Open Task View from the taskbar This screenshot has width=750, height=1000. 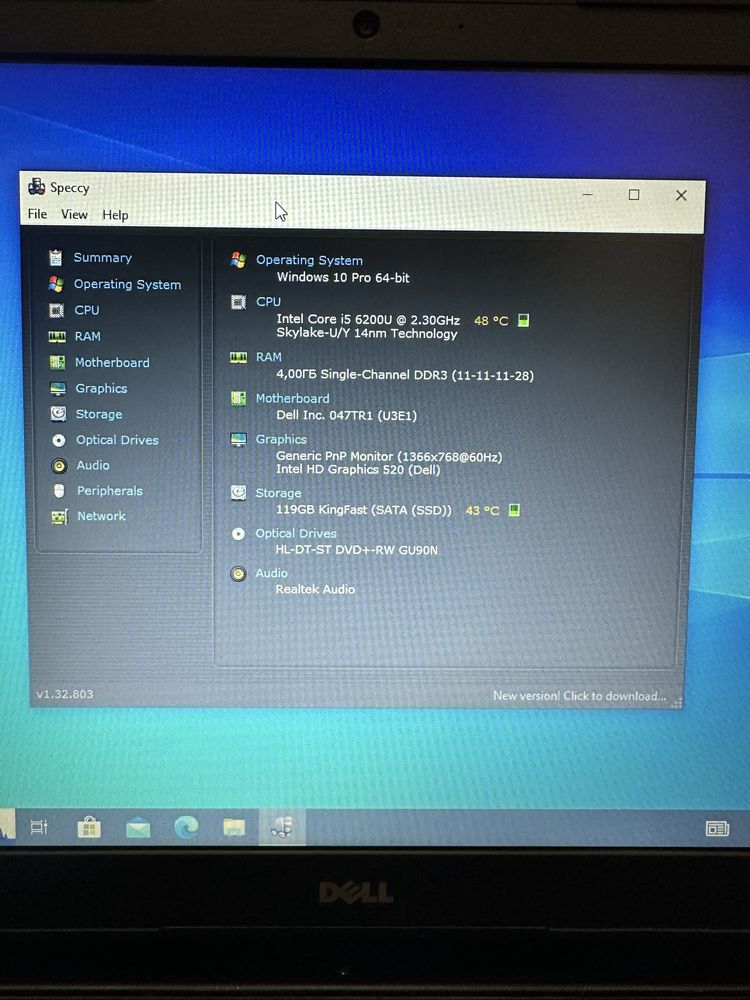coord(39,827)
